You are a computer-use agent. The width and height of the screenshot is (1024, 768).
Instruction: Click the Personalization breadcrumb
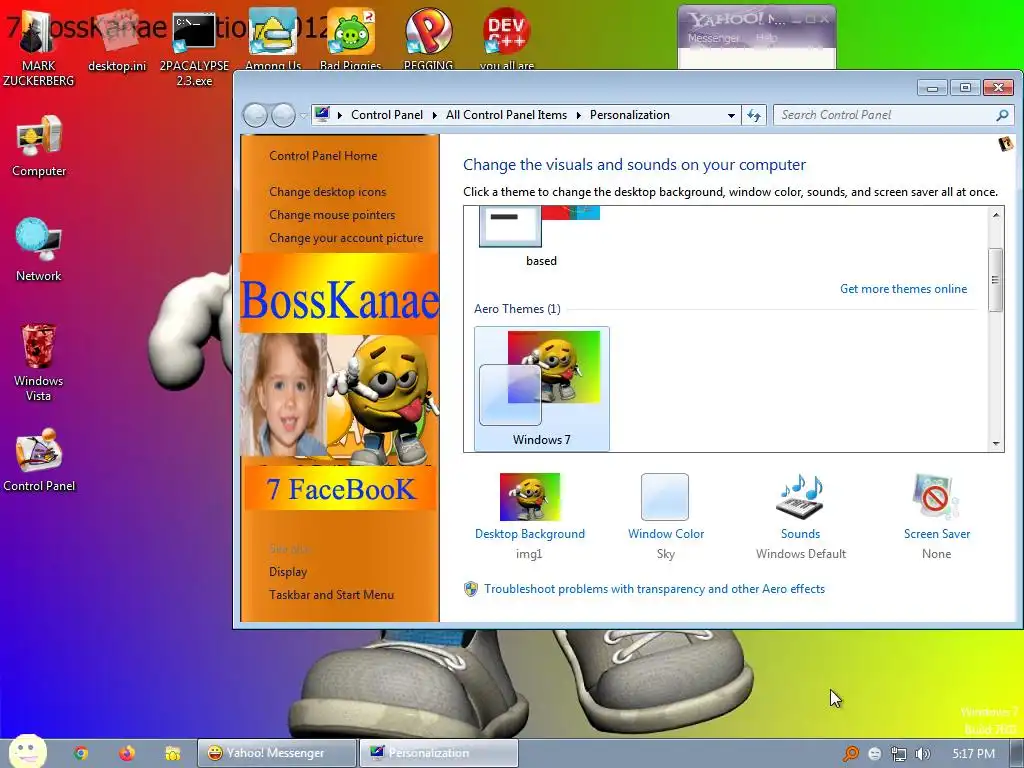coord(630,115)
